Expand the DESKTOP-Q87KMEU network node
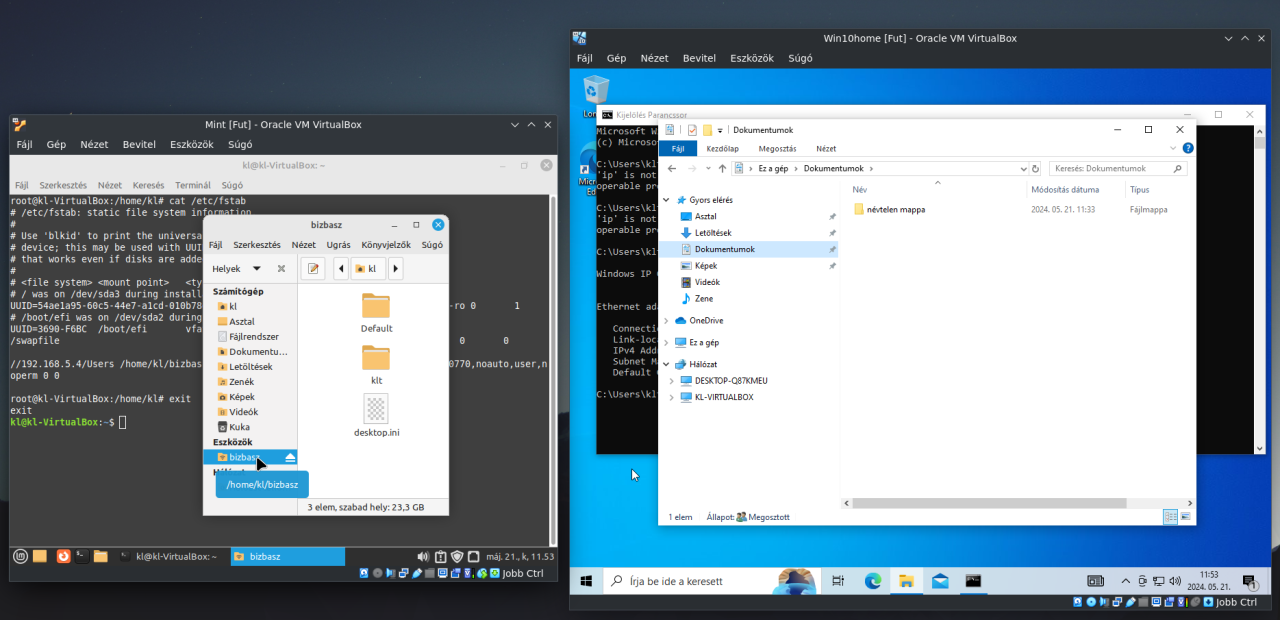Screen dimensions: 1280x620 coord(673,381)
